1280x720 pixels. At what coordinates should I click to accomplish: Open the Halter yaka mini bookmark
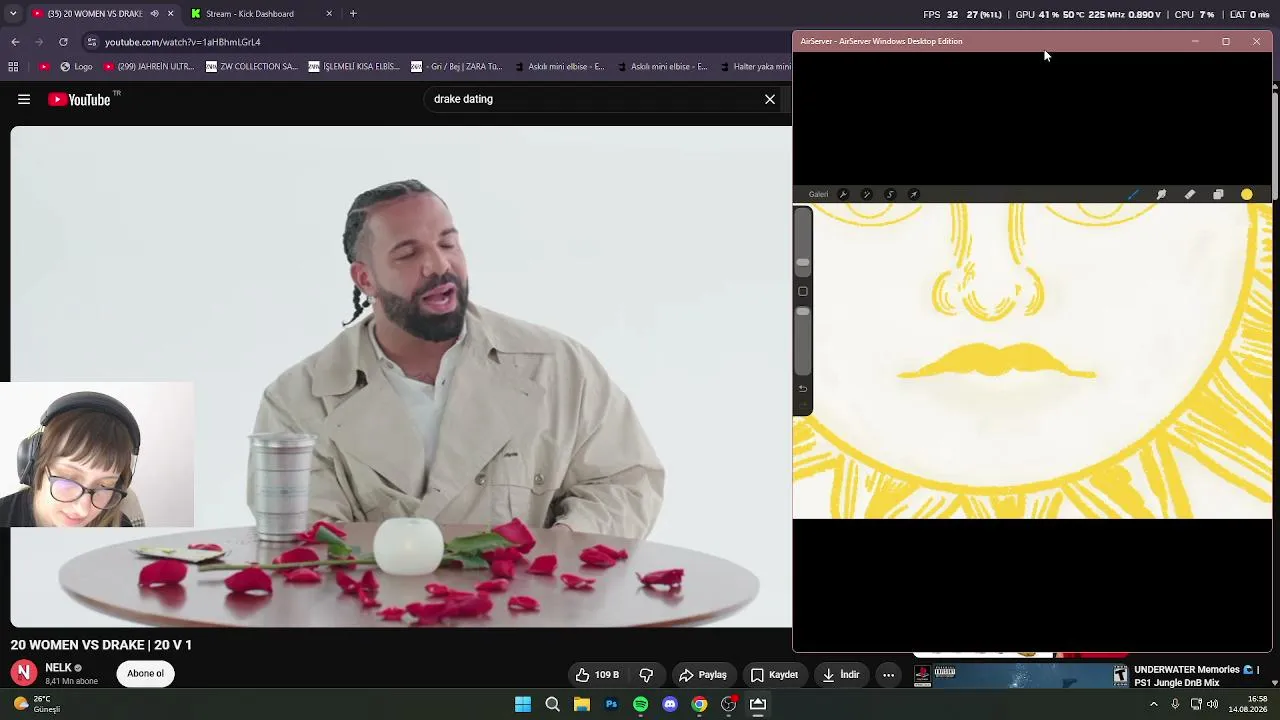(x=754, y=67)
